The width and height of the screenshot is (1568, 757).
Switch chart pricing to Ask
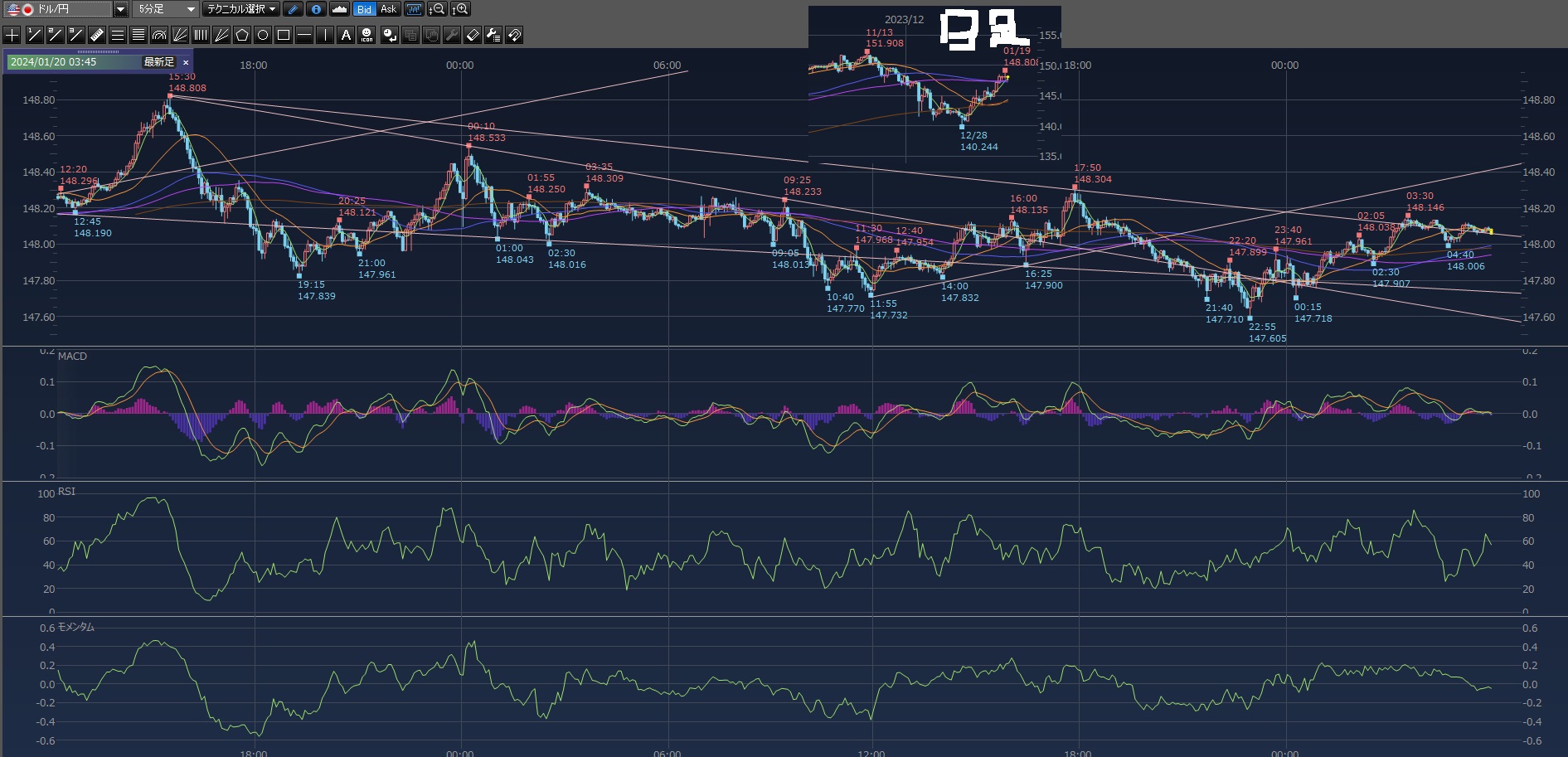point(388,9)
